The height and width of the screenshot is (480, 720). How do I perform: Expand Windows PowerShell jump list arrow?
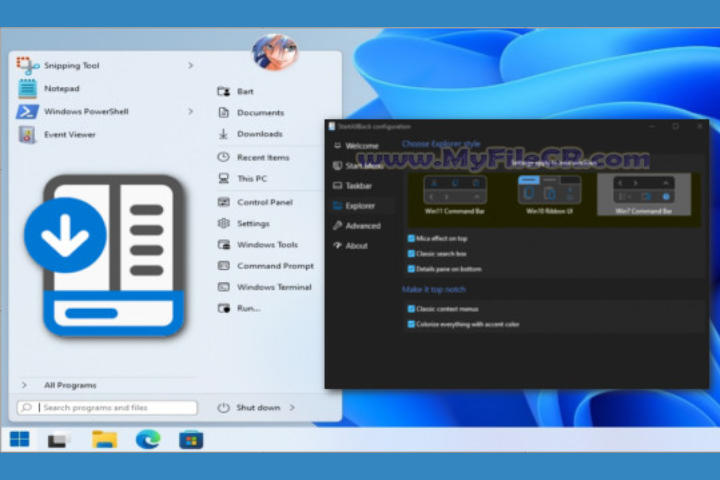[191, 112]
